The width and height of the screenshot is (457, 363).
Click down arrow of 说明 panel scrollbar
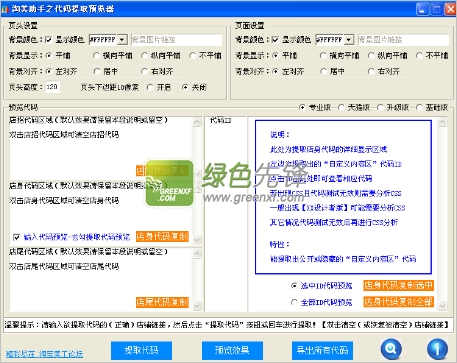pos(442,306)
